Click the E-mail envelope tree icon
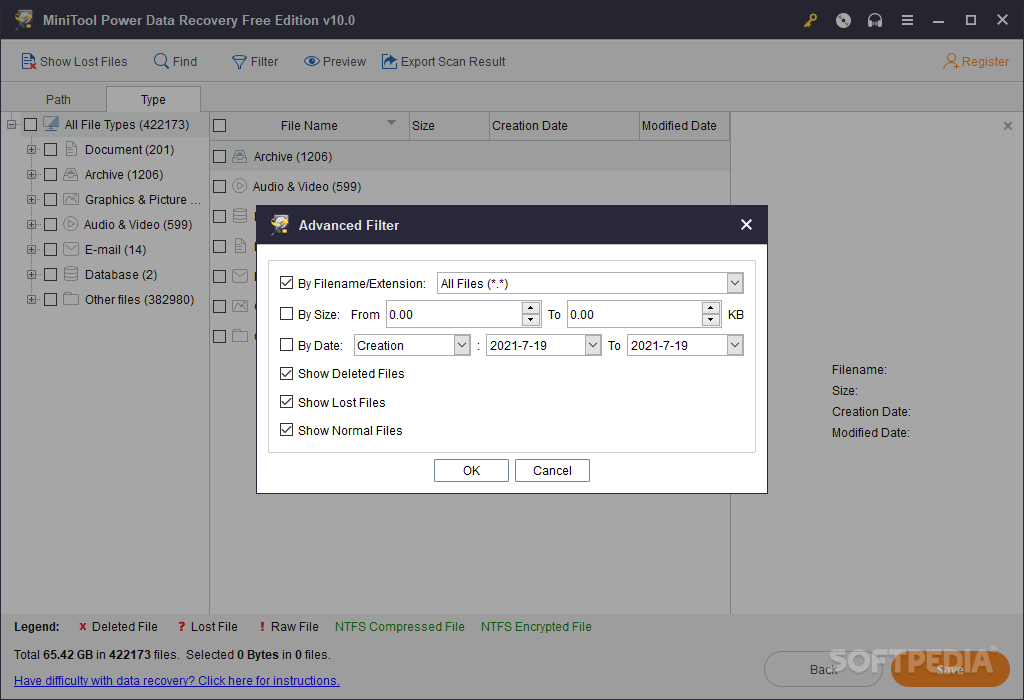Screen dimensions: 1024x700 [x=71, y=249]
